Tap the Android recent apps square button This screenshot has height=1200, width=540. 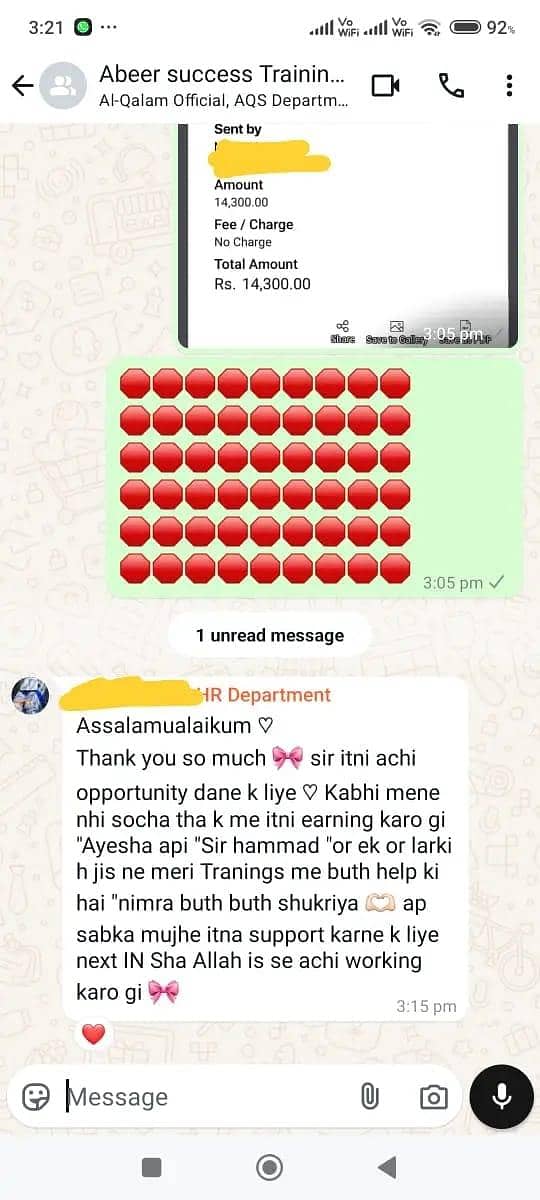(x=152, y=1167)
